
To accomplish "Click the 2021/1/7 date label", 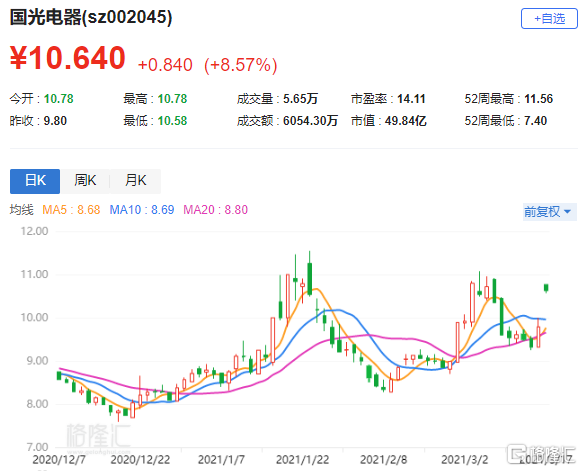I will click(221, 460).
